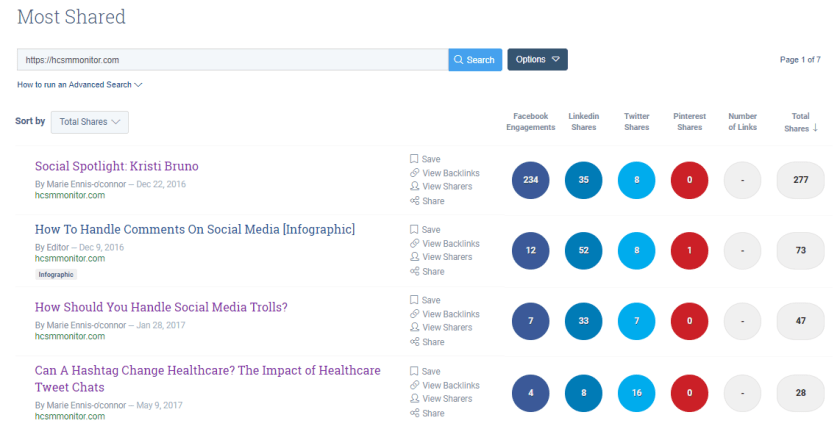Expand How to run an Advanced Search

coord(80,85)
